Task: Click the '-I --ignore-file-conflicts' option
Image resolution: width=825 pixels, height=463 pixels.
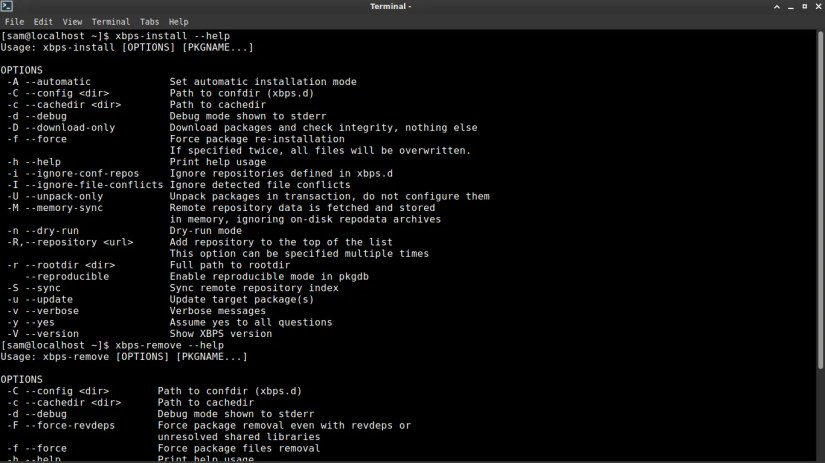Action: 85,185
